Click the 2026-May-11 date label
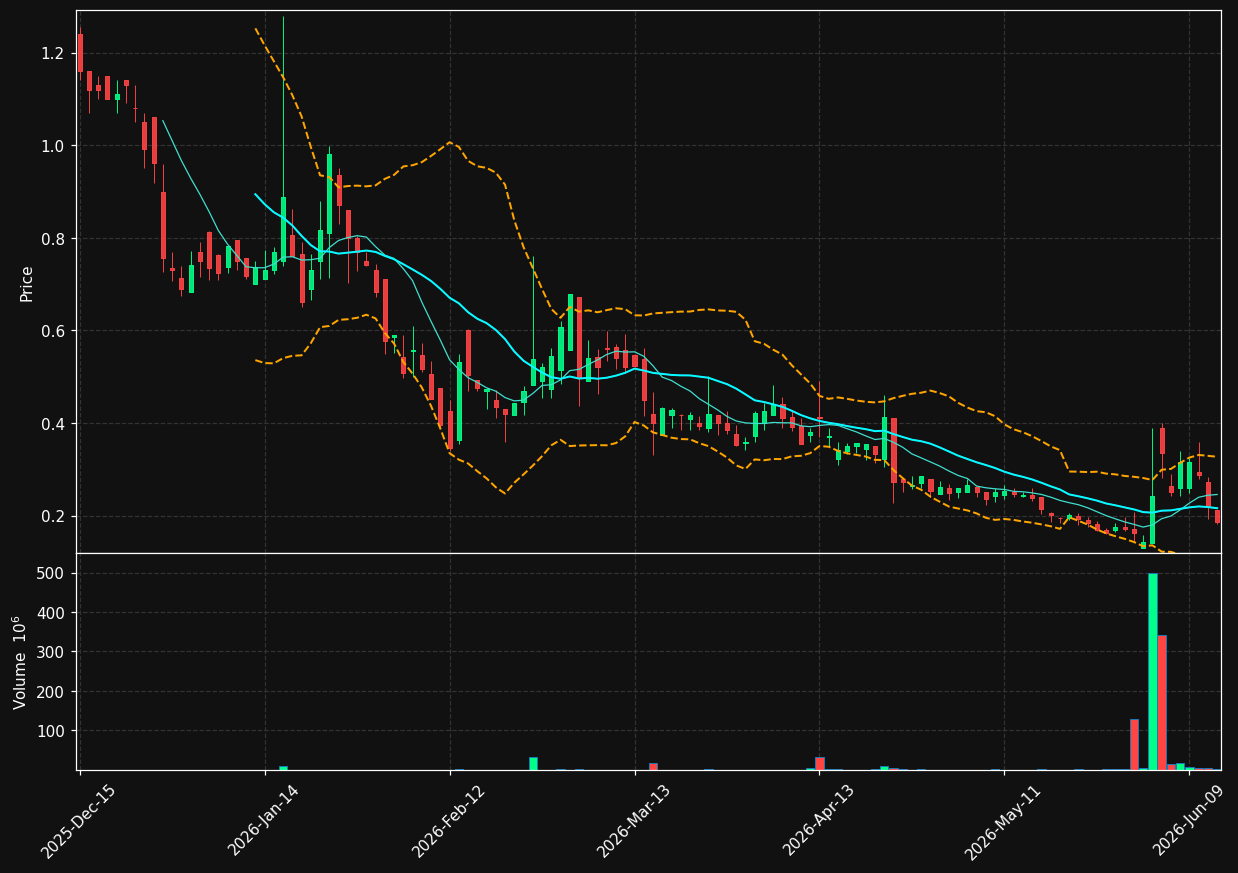Viewport: 1238px width, 873px height. click(x=1003, y=821)
